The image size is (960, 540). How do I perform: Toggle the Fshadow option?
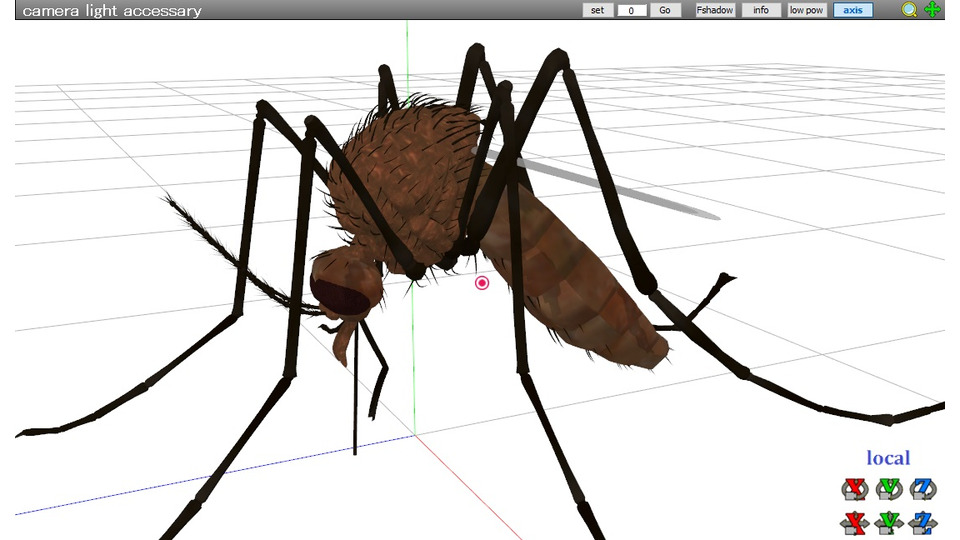coord(715,10)
